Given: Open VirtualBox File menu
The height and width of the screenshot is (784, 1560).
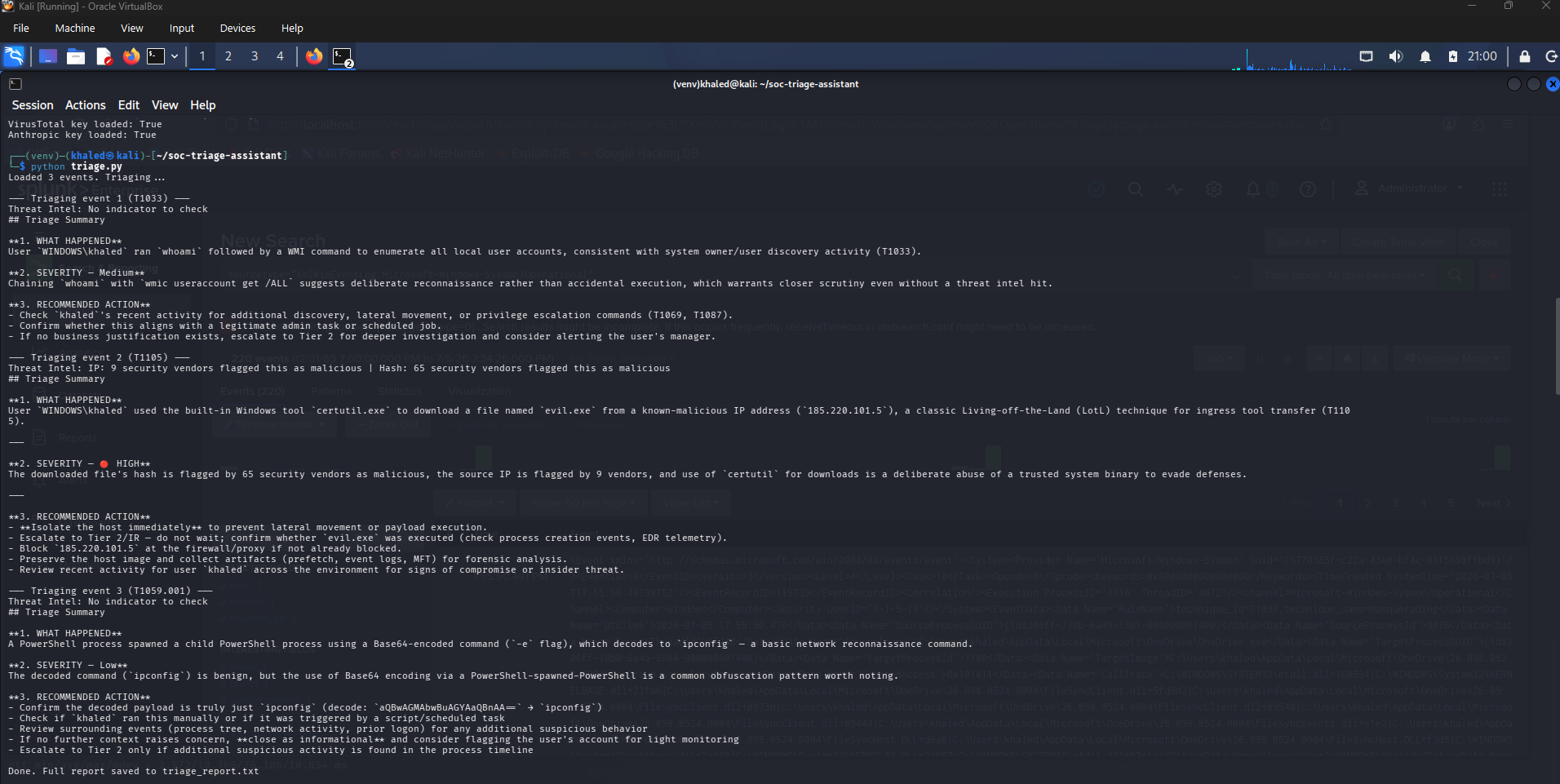Looking at the screenshot, I should pos(21,28).
